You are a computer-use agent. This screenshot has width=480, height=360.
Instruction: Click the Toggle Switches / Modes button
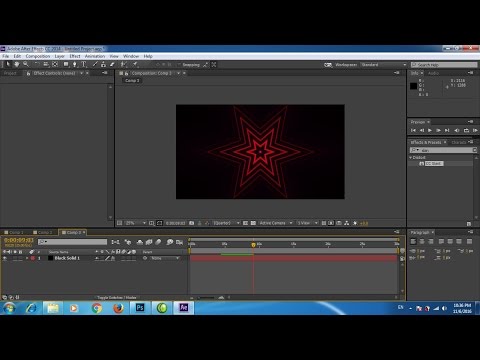117,297
